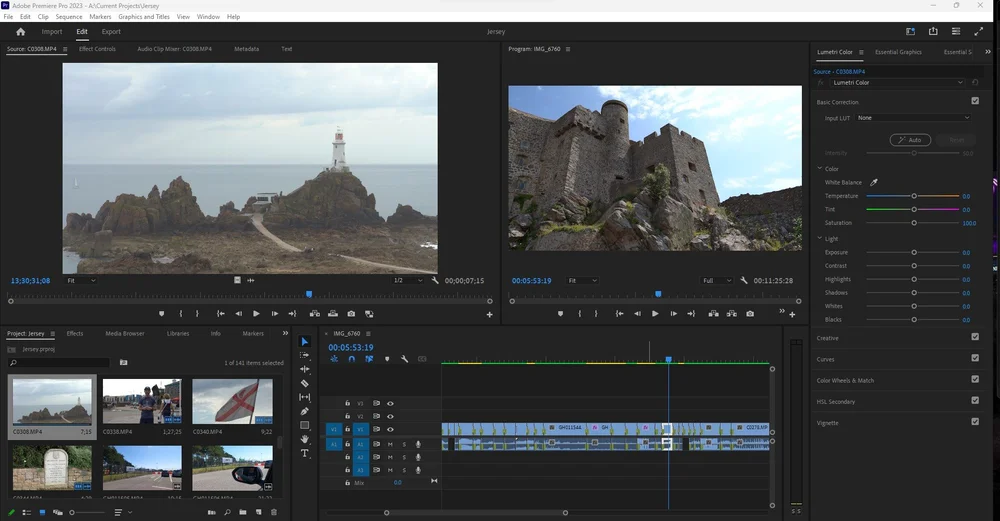Play the Program monitor sequence
Viewport: 1000px width, 521px height.
tap(655, 314)
